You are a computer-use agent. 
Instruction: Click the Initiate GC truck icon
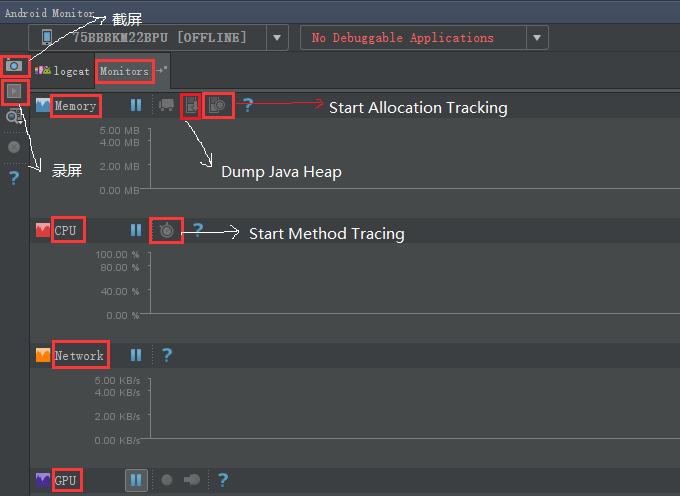(167, 105)
